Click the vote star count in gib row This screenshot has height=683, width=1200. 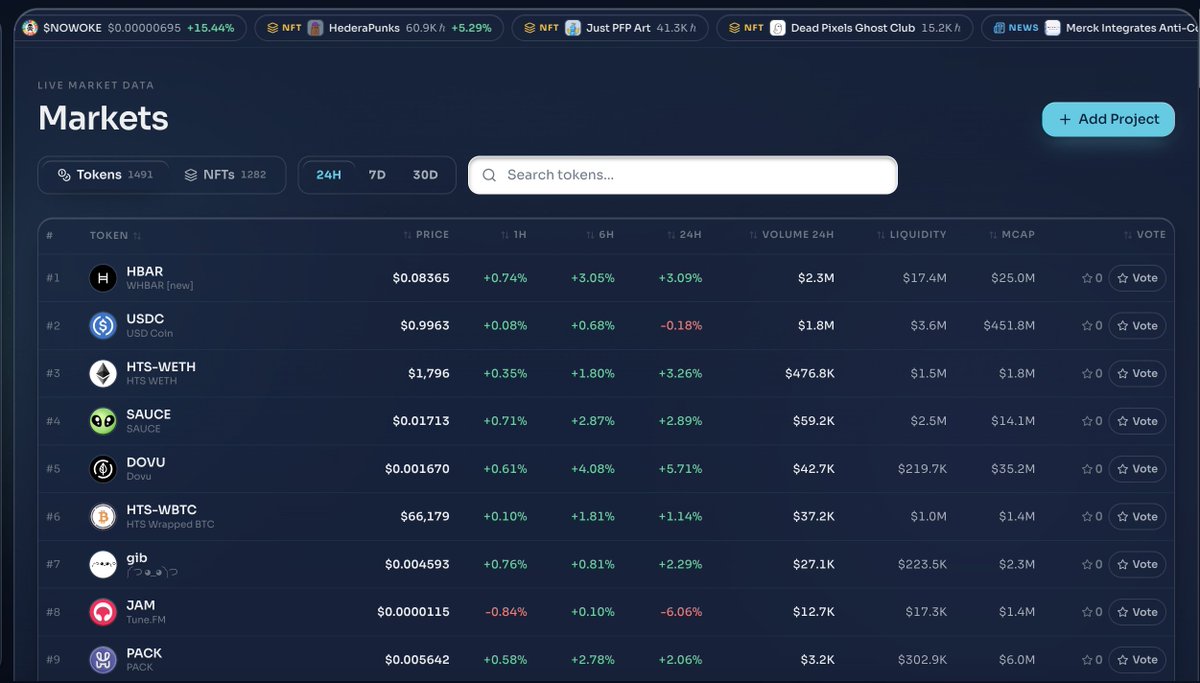pyautogui.click(x=1092, y=565)
